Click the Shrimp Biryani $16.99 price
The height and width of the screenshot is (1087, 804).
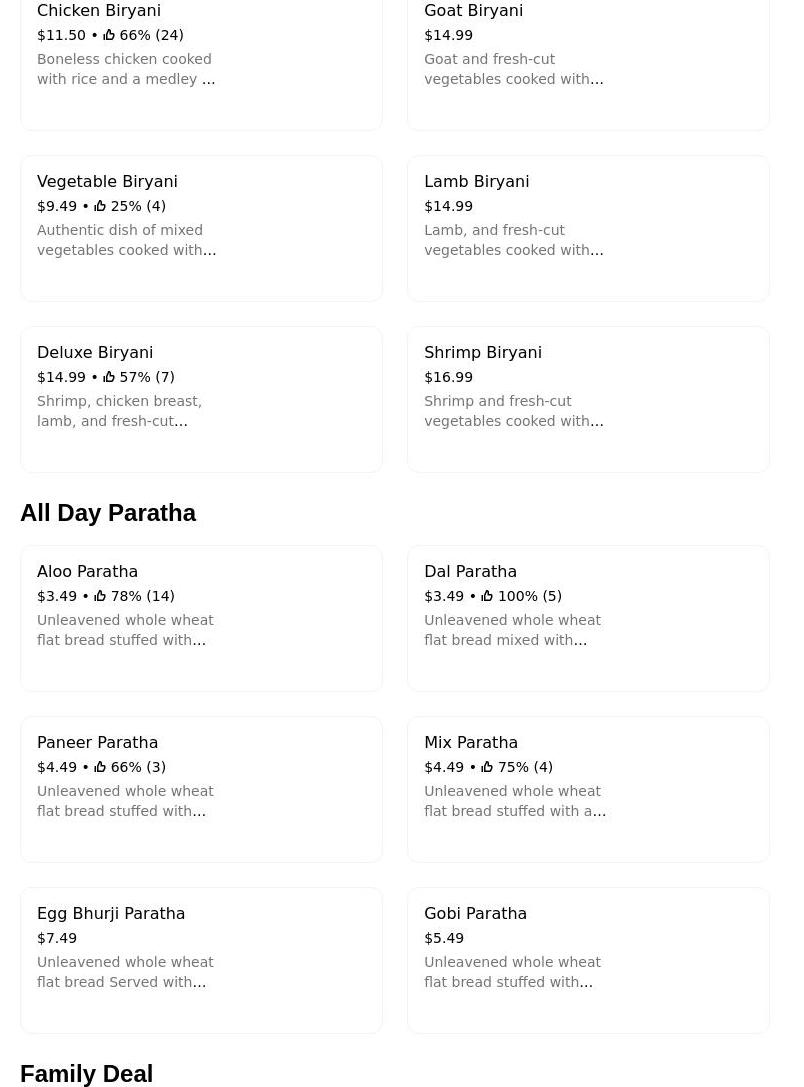click(448, 377)
